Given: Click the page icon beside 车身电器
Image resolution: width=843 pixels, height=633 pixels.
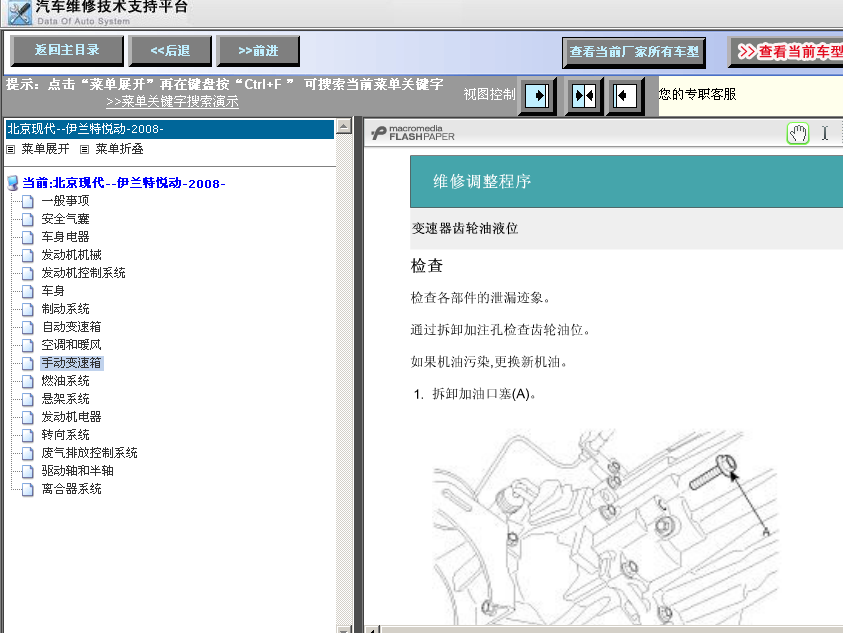Looking at the screenshot, I should tap(27, 238).
